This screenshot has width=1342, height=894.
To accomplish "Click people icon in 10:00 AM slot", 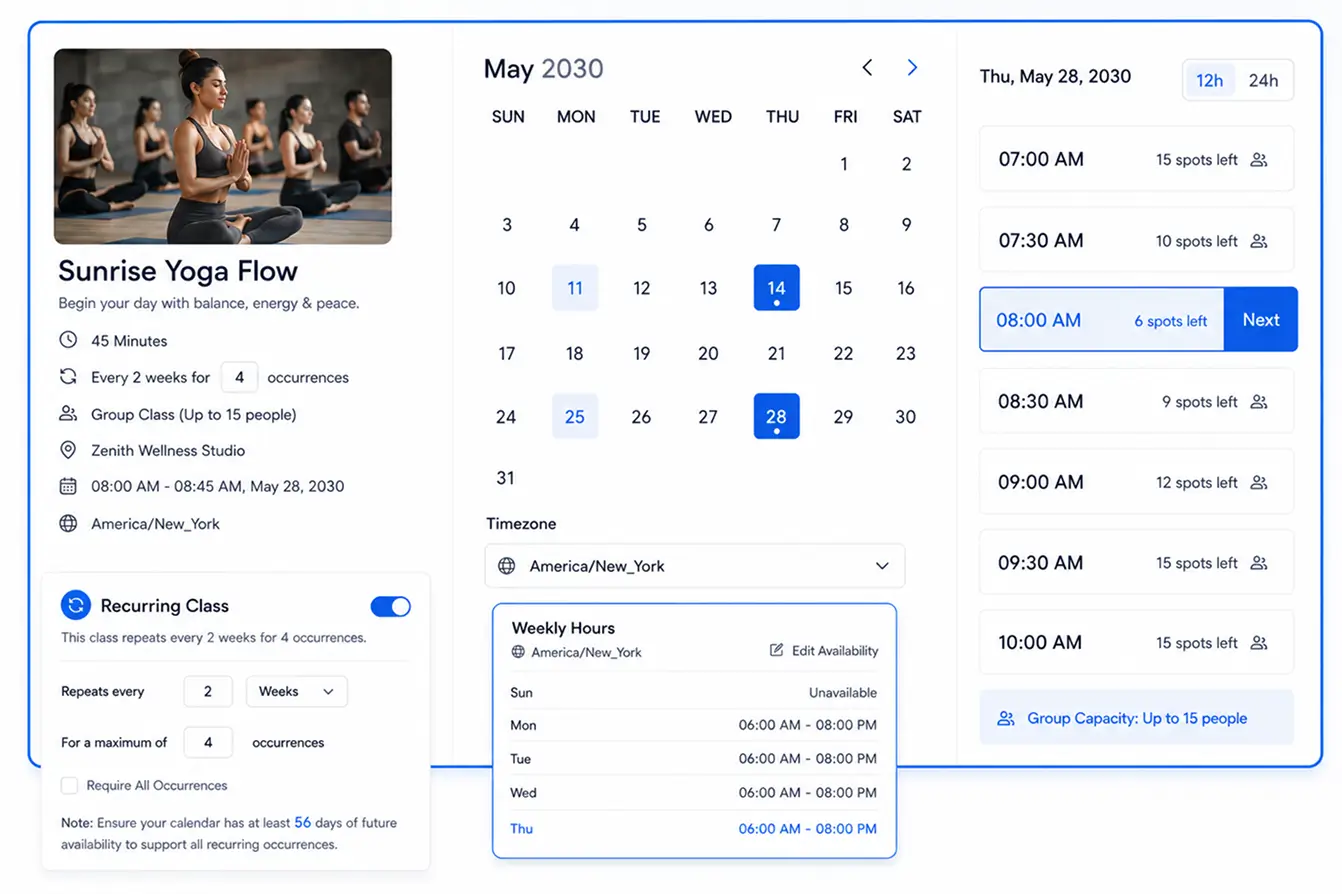I will click(x=1259, y=643).
